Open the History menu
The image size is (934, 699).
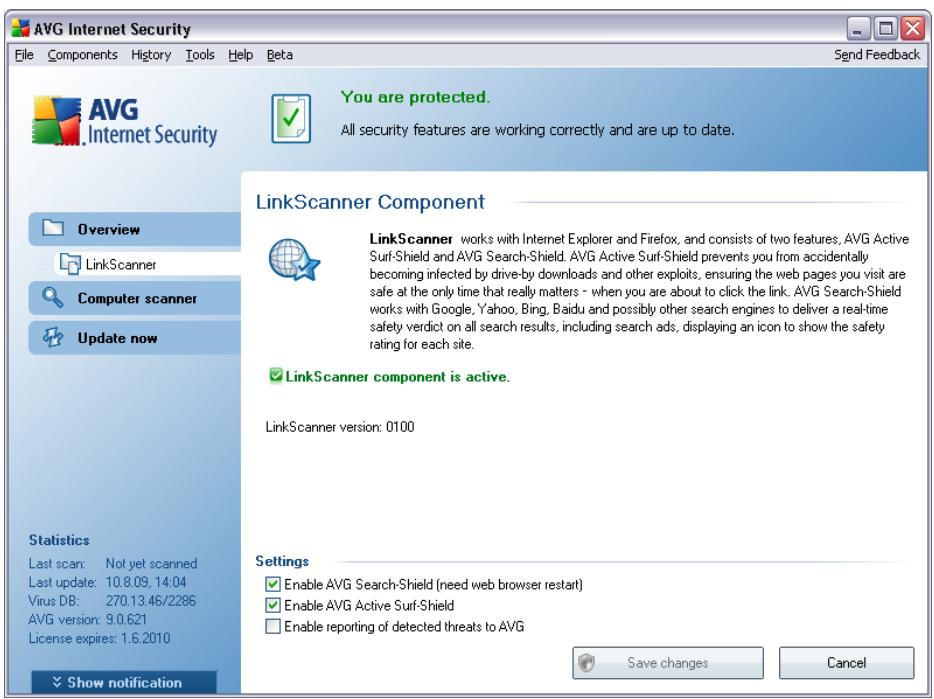(x=151, y=55)
